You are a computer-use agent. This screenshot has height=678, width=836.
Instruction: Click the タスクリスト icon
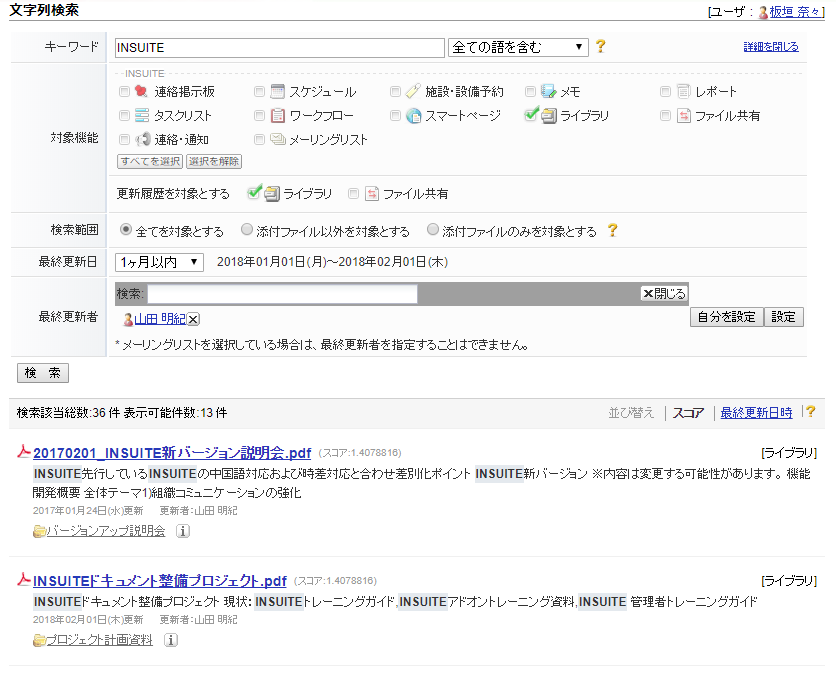pyautogui.click(x=142, y=115)
